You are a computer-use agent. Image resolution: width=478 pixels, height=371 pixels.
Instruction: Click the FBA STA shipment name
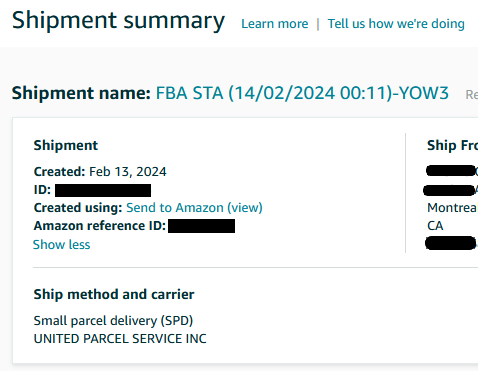[302, 93]
